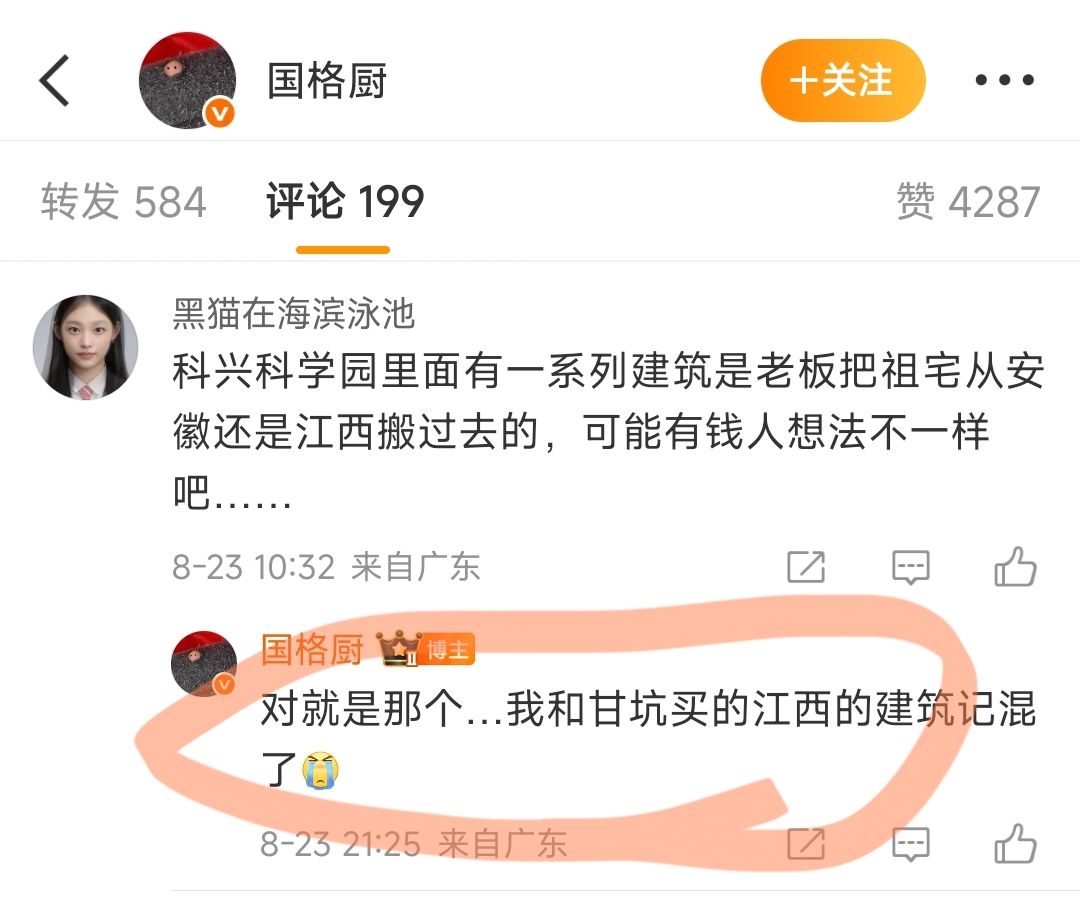Repost the 黑猫在海滨泳池 comment via share icon
1080x913 pixels.
point(806,567)
